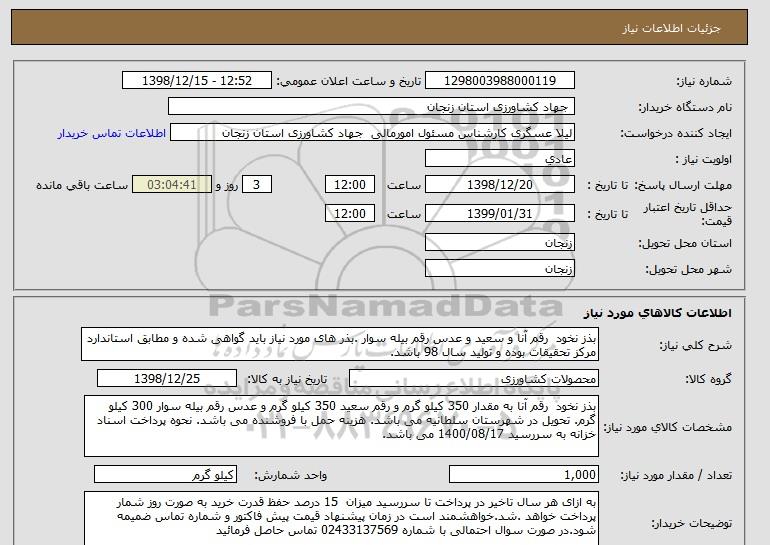Select the delivery city field زنجان

[499, 269]
